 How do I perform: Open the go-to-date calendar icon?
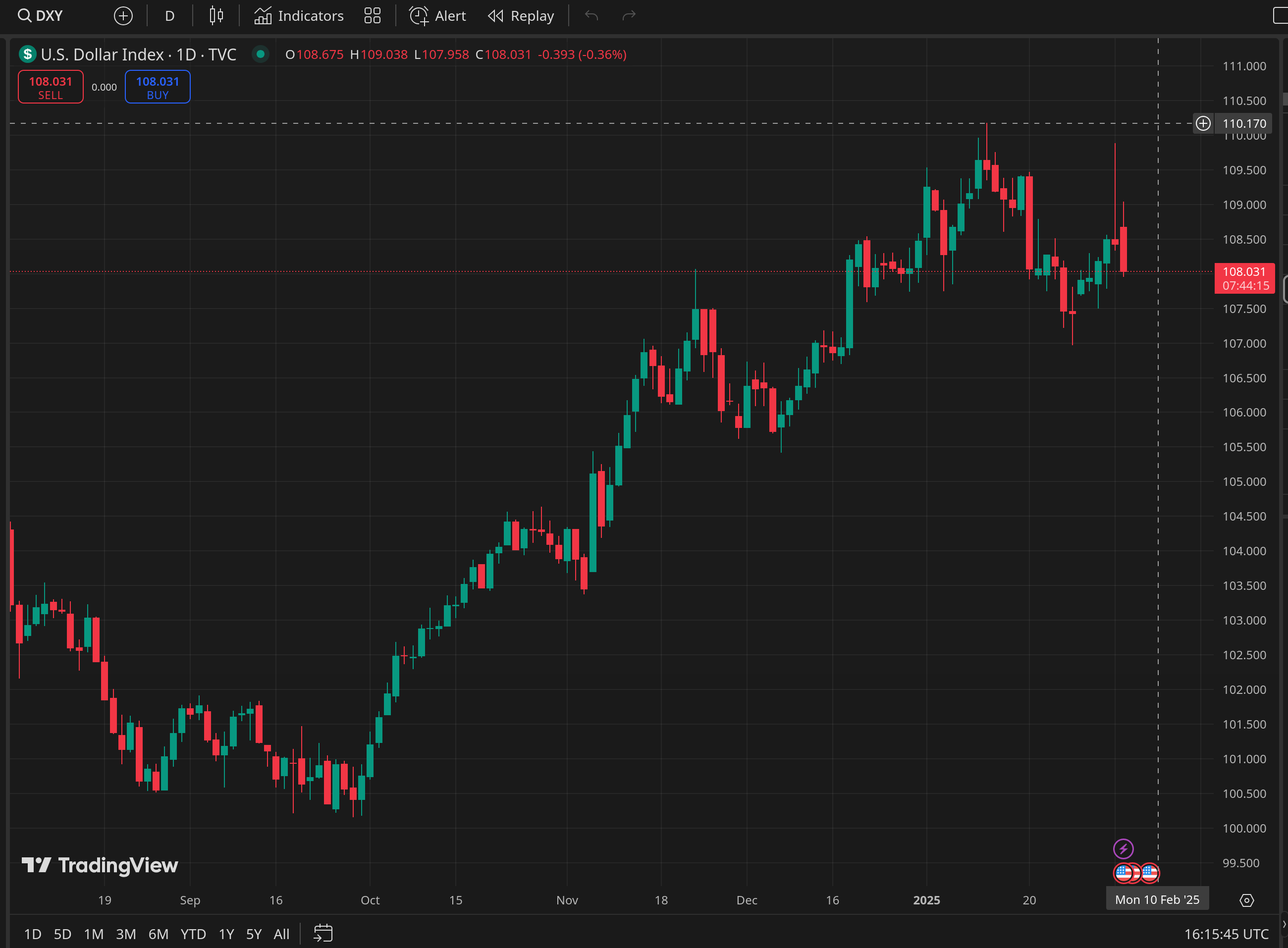(323, 934)
